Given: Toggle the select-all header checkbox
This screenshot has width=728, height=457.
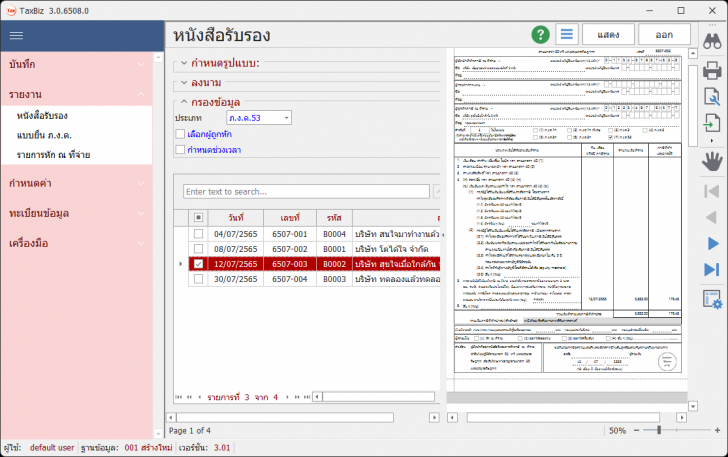Looking at the screenshot, I should pyautogui.click(x=198, y=217).
